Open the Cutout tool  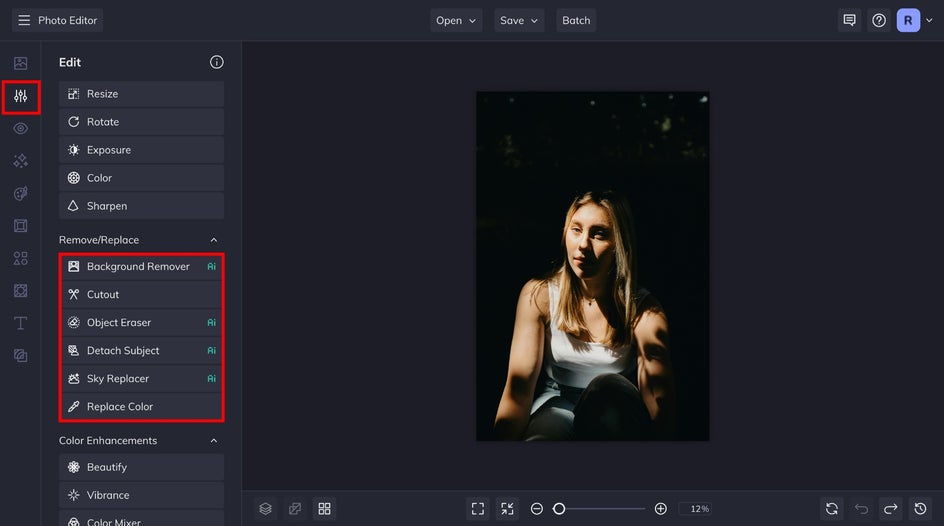[141, 295]
